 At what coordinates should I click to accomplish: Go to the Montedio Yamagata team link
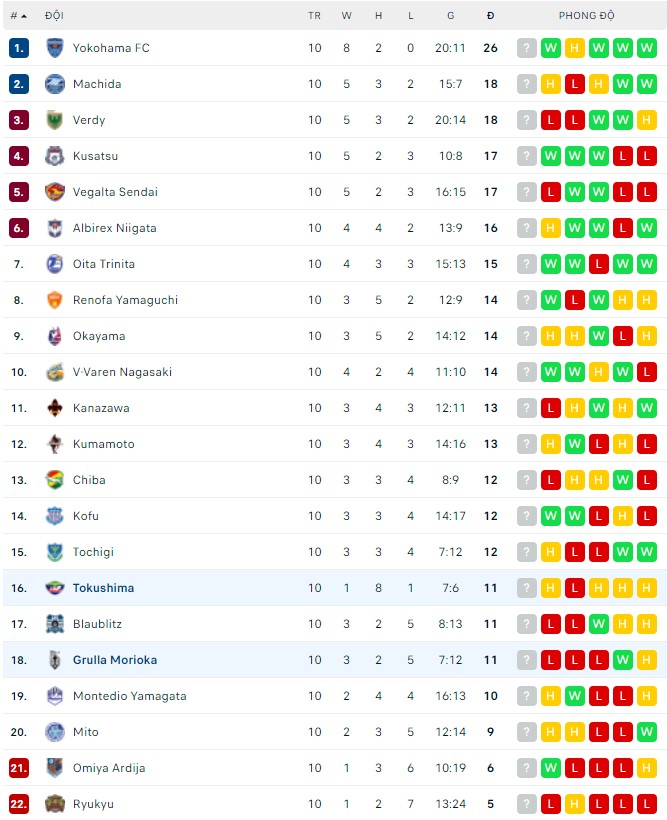point(129,696)
